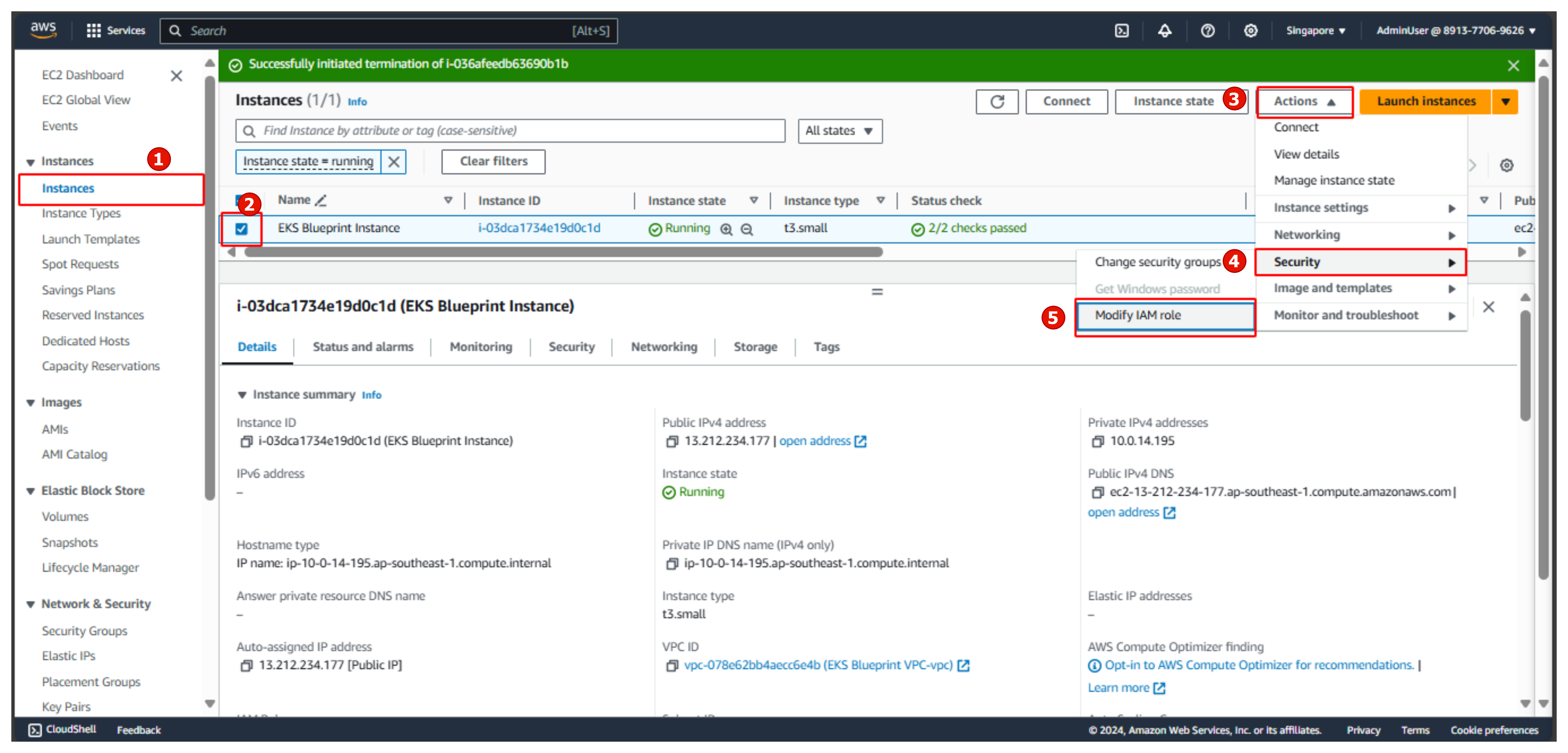Viewport: 1568px width, 753px height.
Task: Collapse the Elastic Block Store section
Action: [31, 491]
